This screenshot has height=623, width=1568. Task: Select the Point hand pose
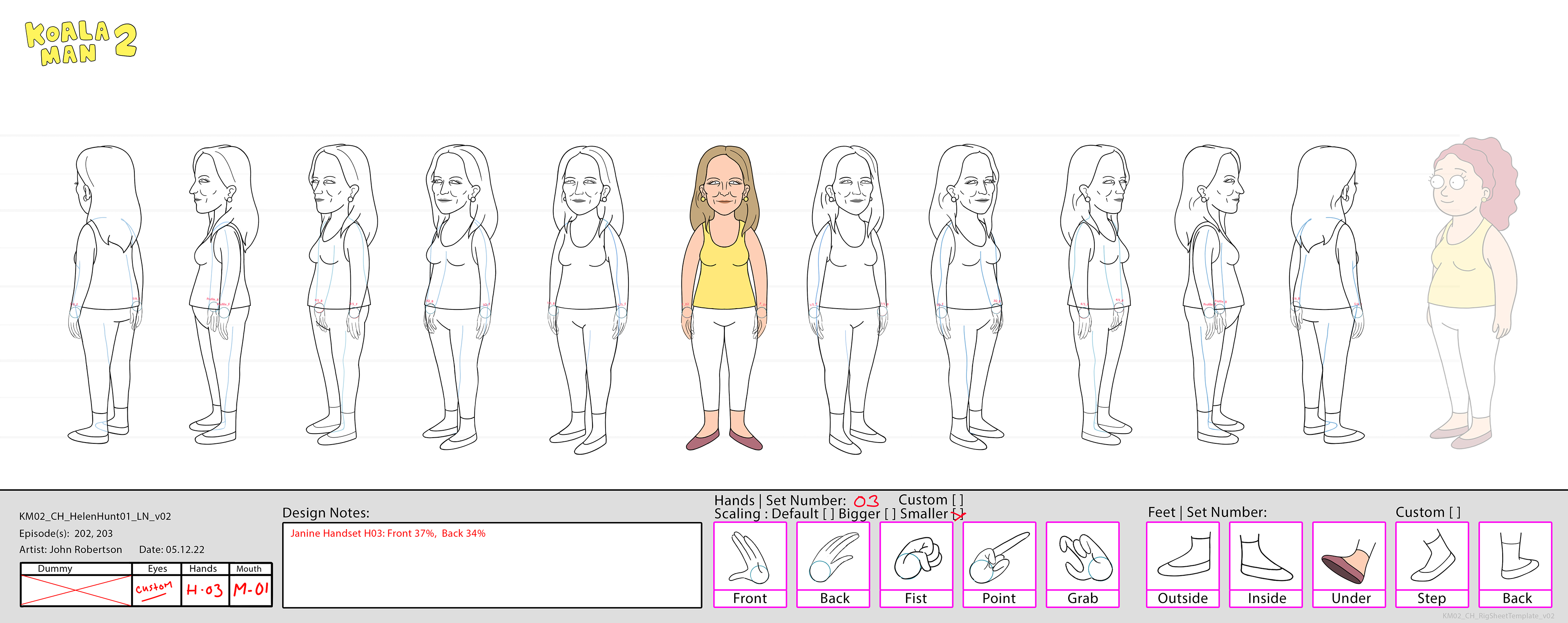click(x=999, y=558)
